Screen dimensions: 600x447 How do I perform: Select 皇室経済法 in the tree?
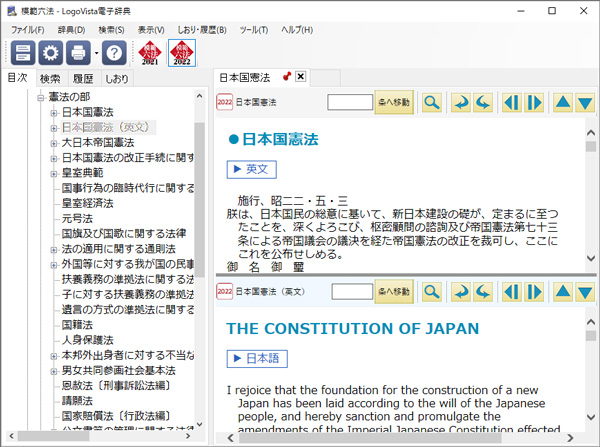point(88,203)
